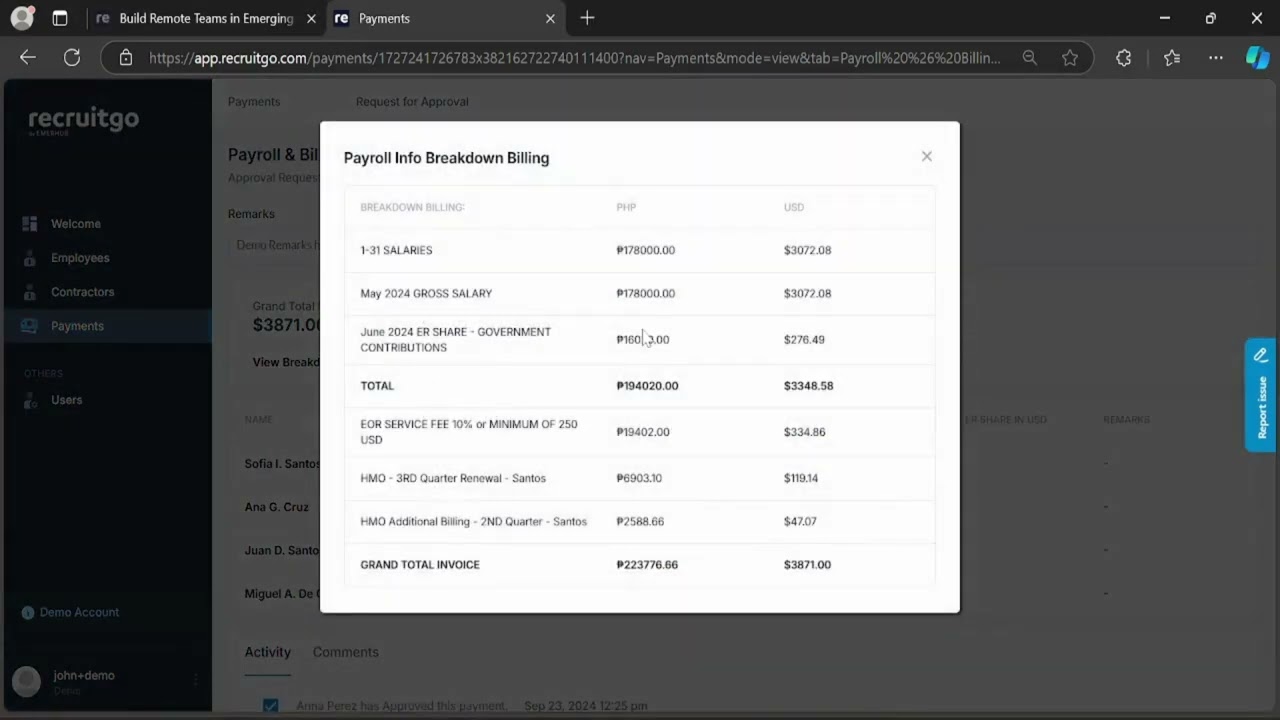The height and width of the screenshot is (720, 1280).
Task: Click the TOTAL ₱194020.00 value
Action: click(x=647, y=386)
